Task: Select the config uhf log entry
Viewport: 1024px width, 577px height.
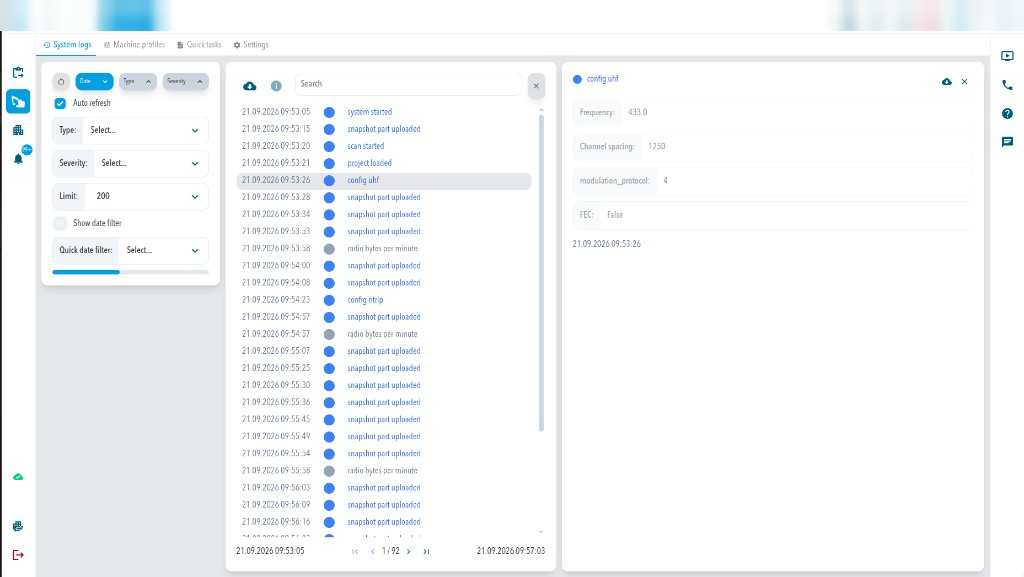Action: (x=384, y=180)
